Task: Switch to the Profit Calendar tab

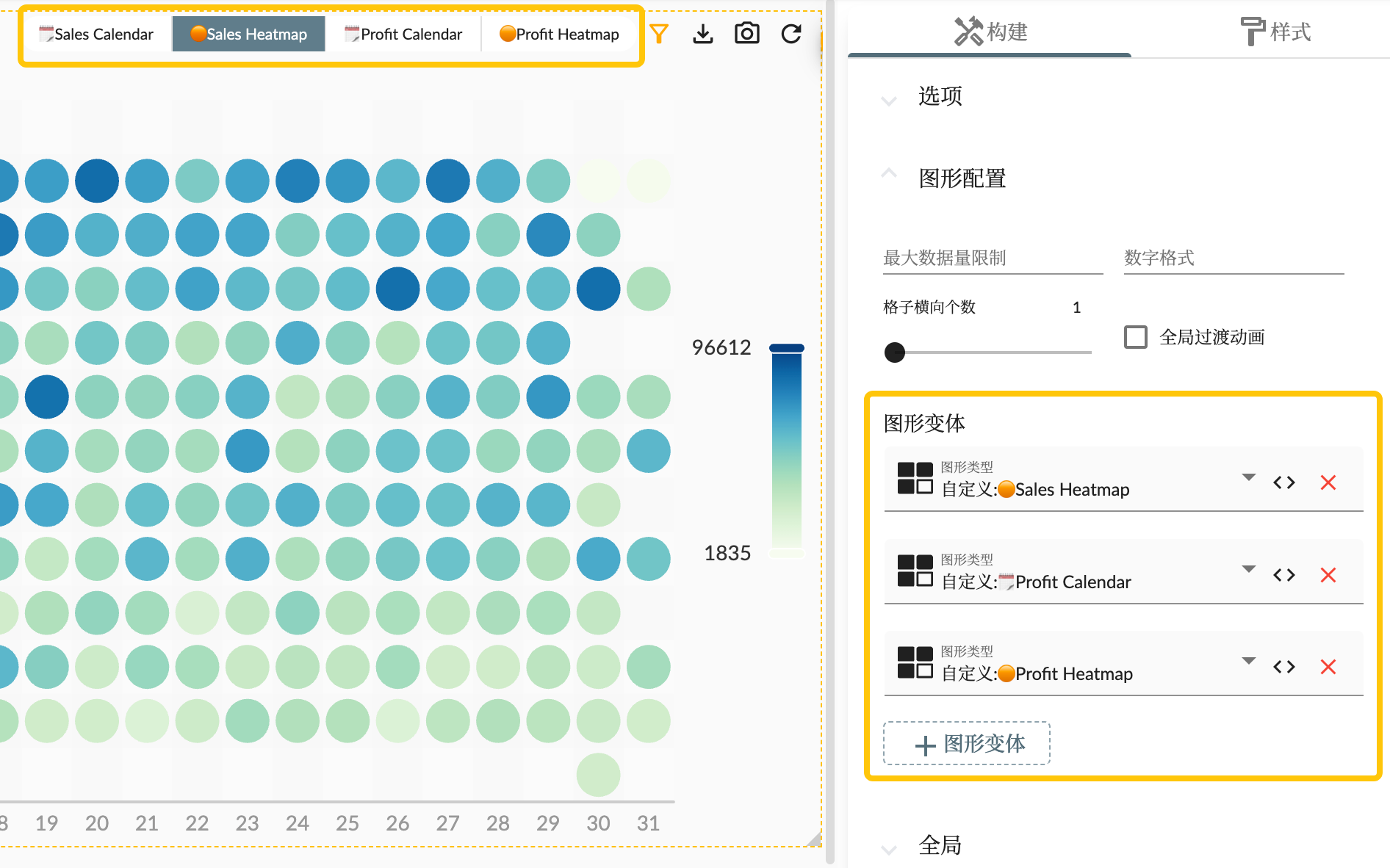Action: [x=403, y=35]
